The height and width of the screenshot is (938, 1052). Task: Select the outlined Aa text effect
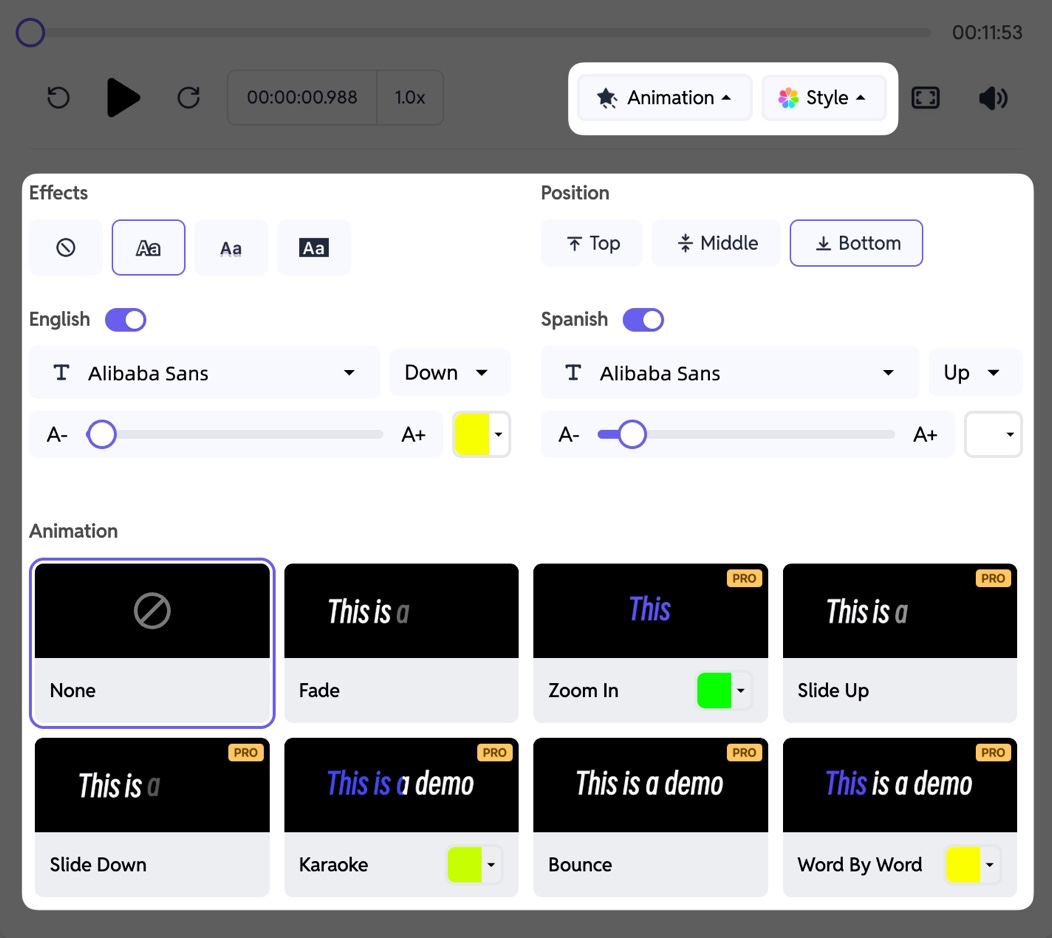[148, 248]
